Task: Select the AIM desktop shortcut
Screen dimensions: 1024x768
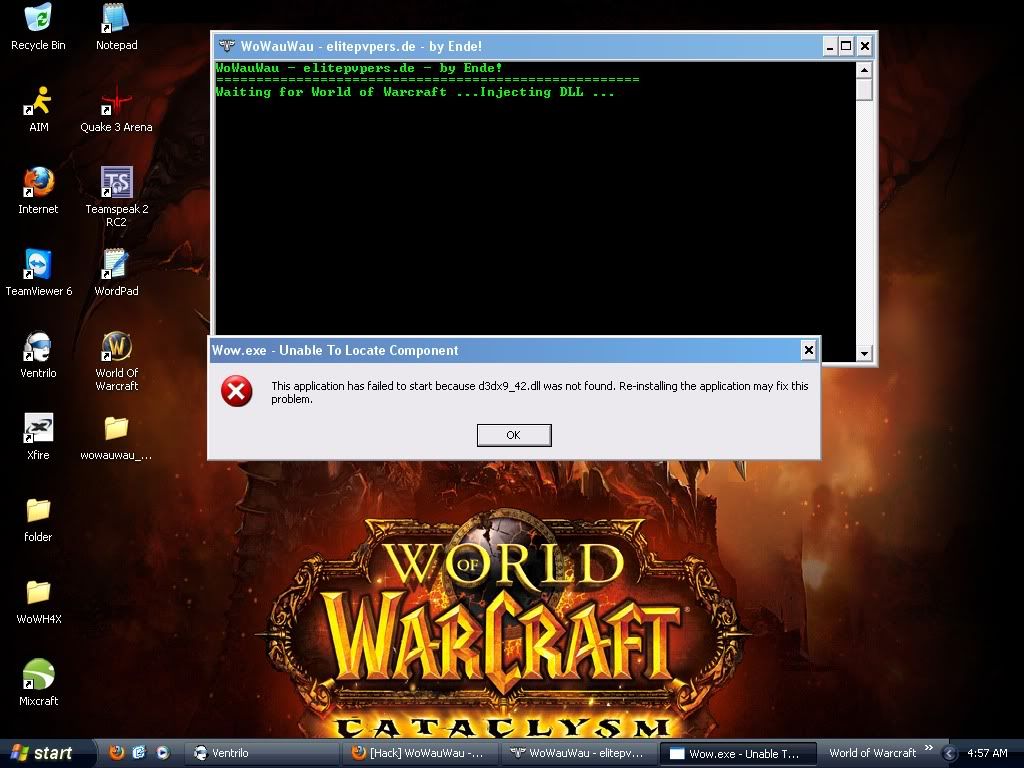Action: click(38, 108)
